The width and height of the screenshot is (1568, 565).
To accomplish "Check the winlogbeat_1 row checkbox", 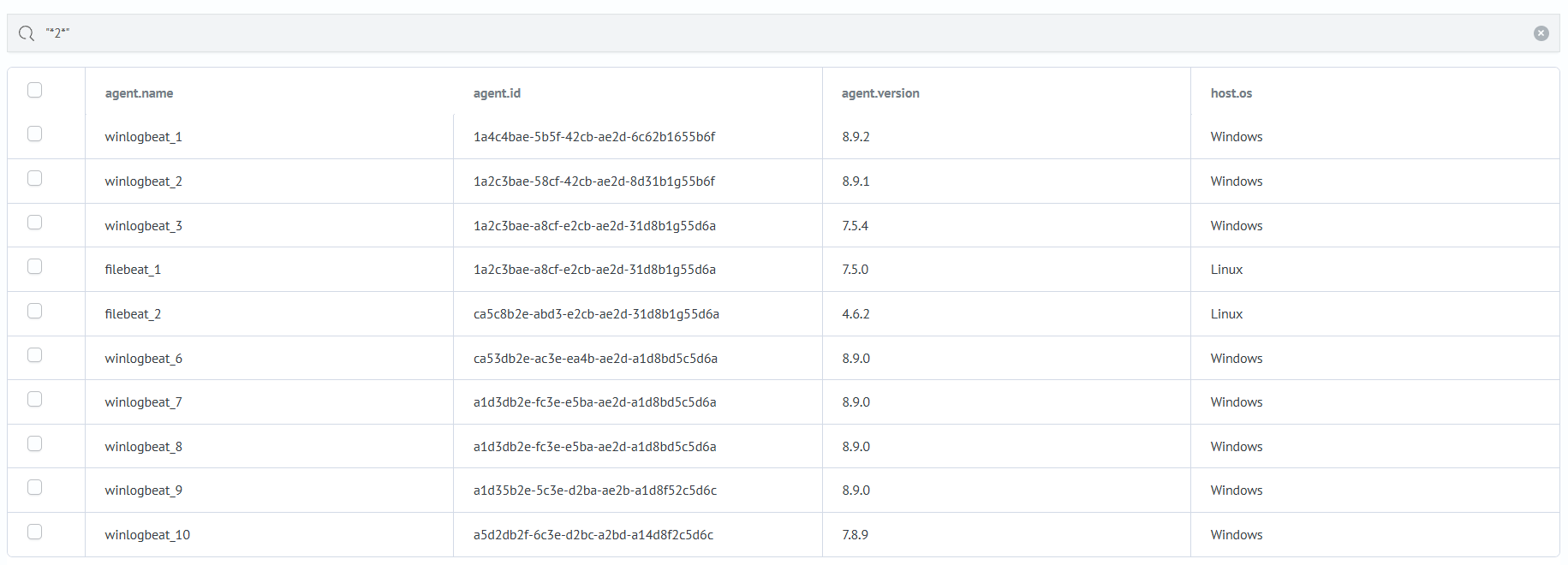I will [35, 134].
